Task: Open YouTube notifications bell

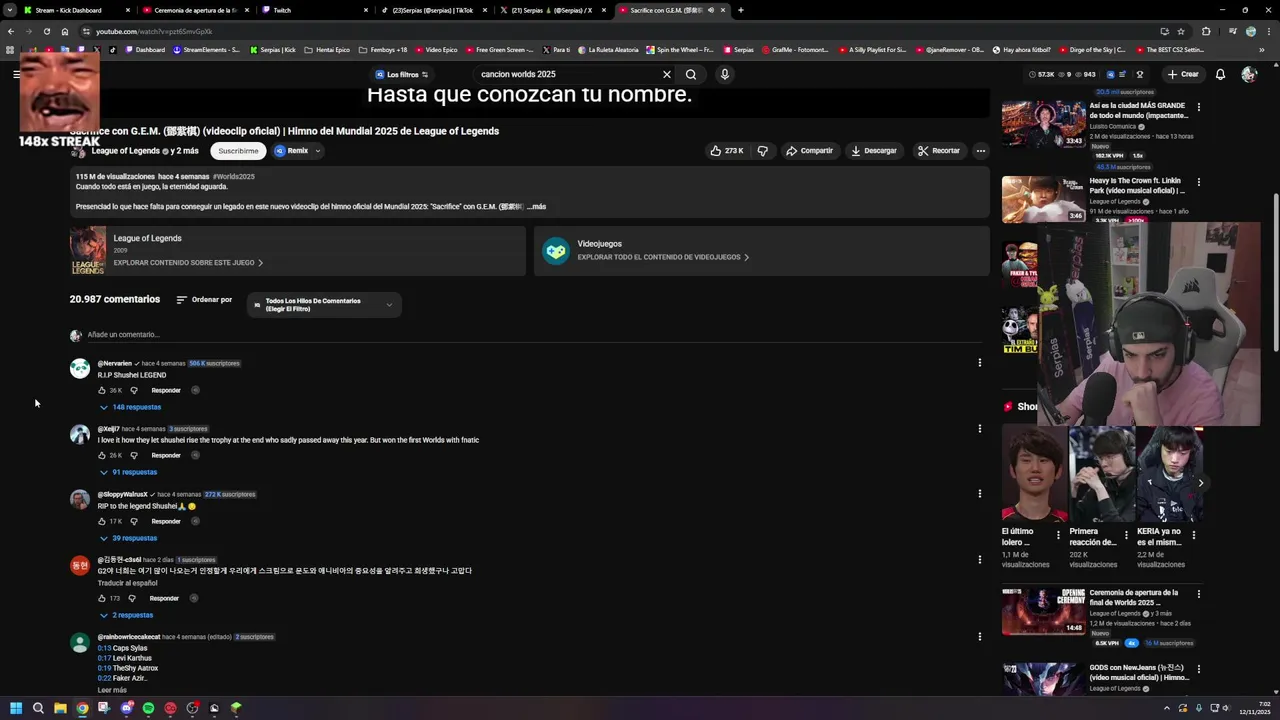Action: point(1220,74)
